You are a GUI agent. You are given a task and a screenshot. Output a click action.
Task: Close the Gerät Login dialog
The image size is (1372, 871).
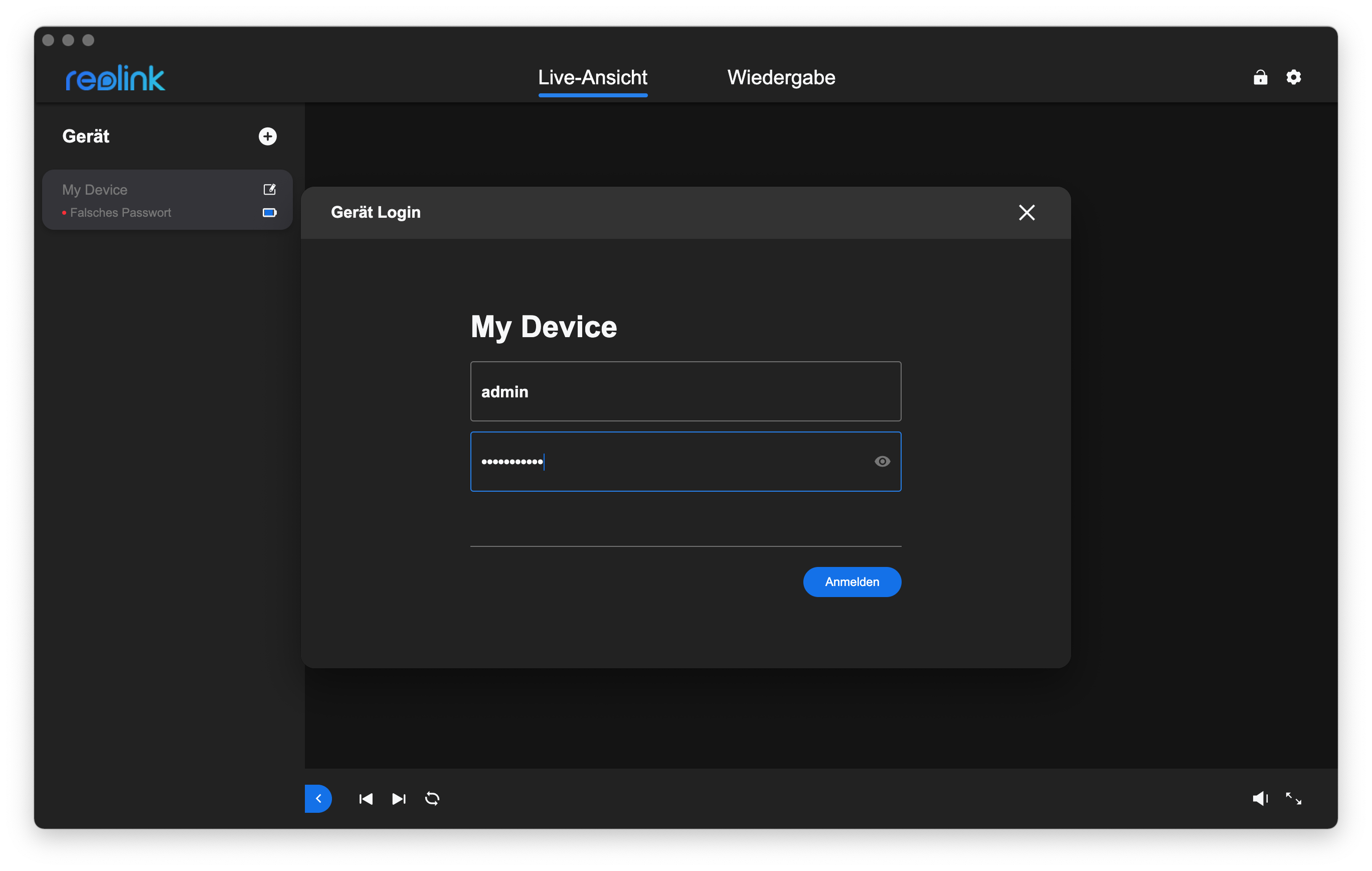[x=1026, y=213]
